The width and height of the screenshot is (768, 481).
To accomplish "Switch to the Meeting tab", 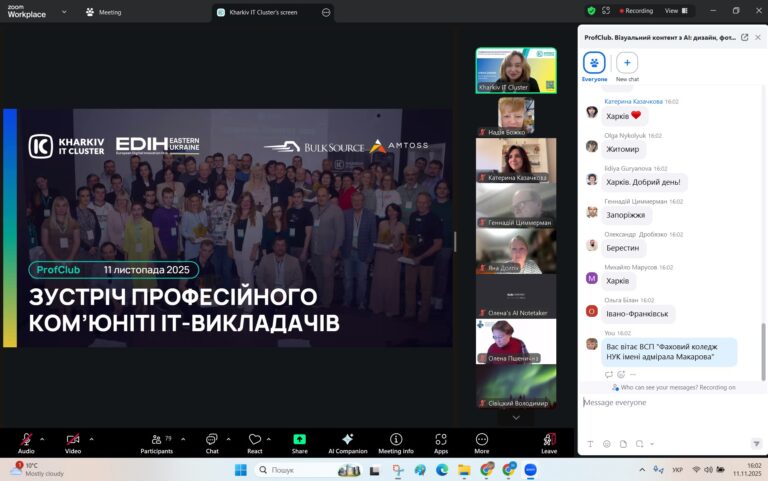I will point(103,12).
